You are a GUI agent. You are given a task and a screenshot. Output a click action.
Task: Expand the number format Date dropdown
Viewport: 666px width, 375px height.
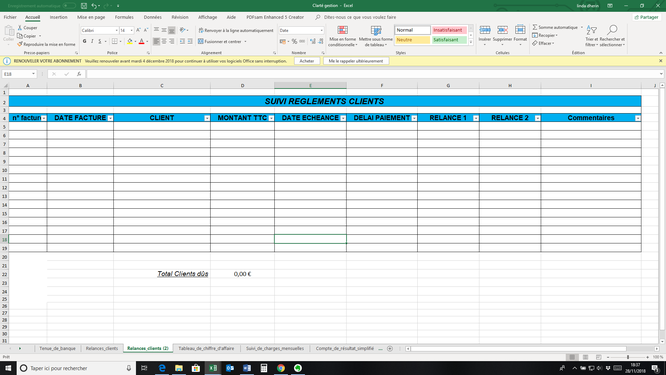[x=322, y=30]
